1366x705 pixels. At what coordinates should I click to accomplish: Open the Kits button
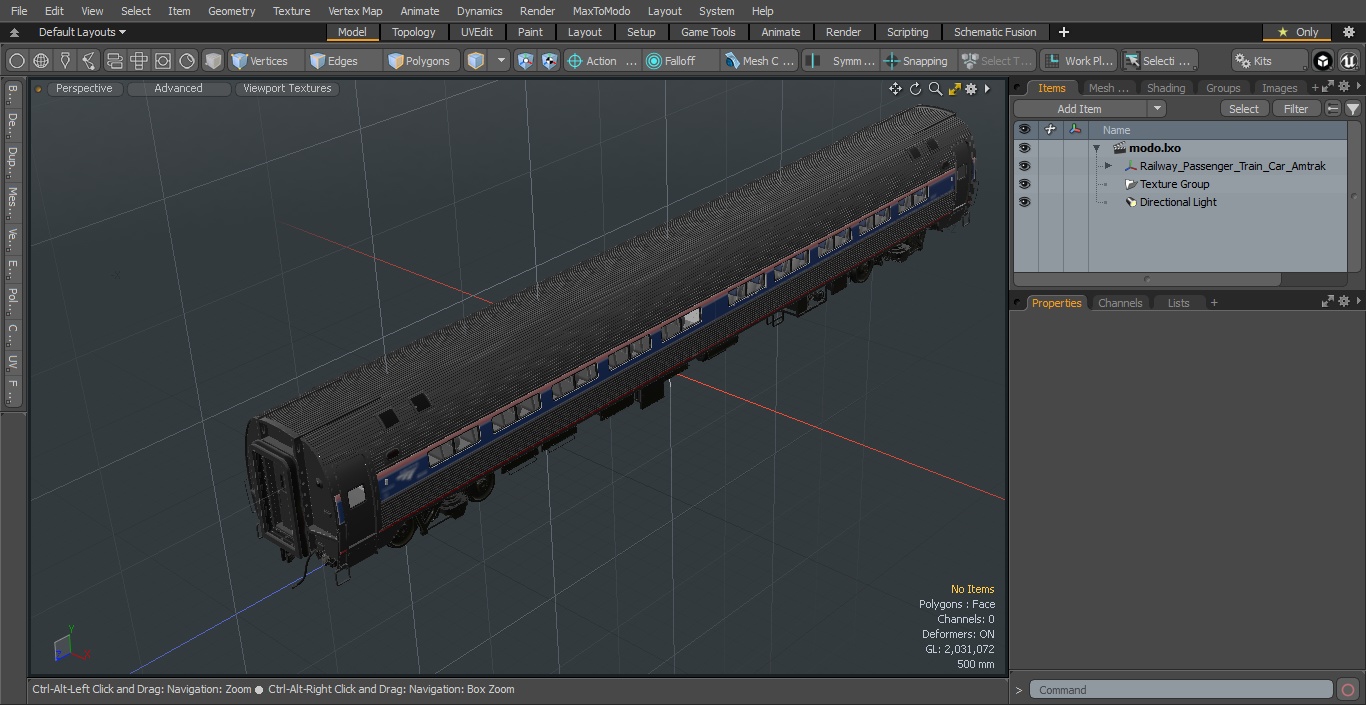click(x=1268, y=61)
